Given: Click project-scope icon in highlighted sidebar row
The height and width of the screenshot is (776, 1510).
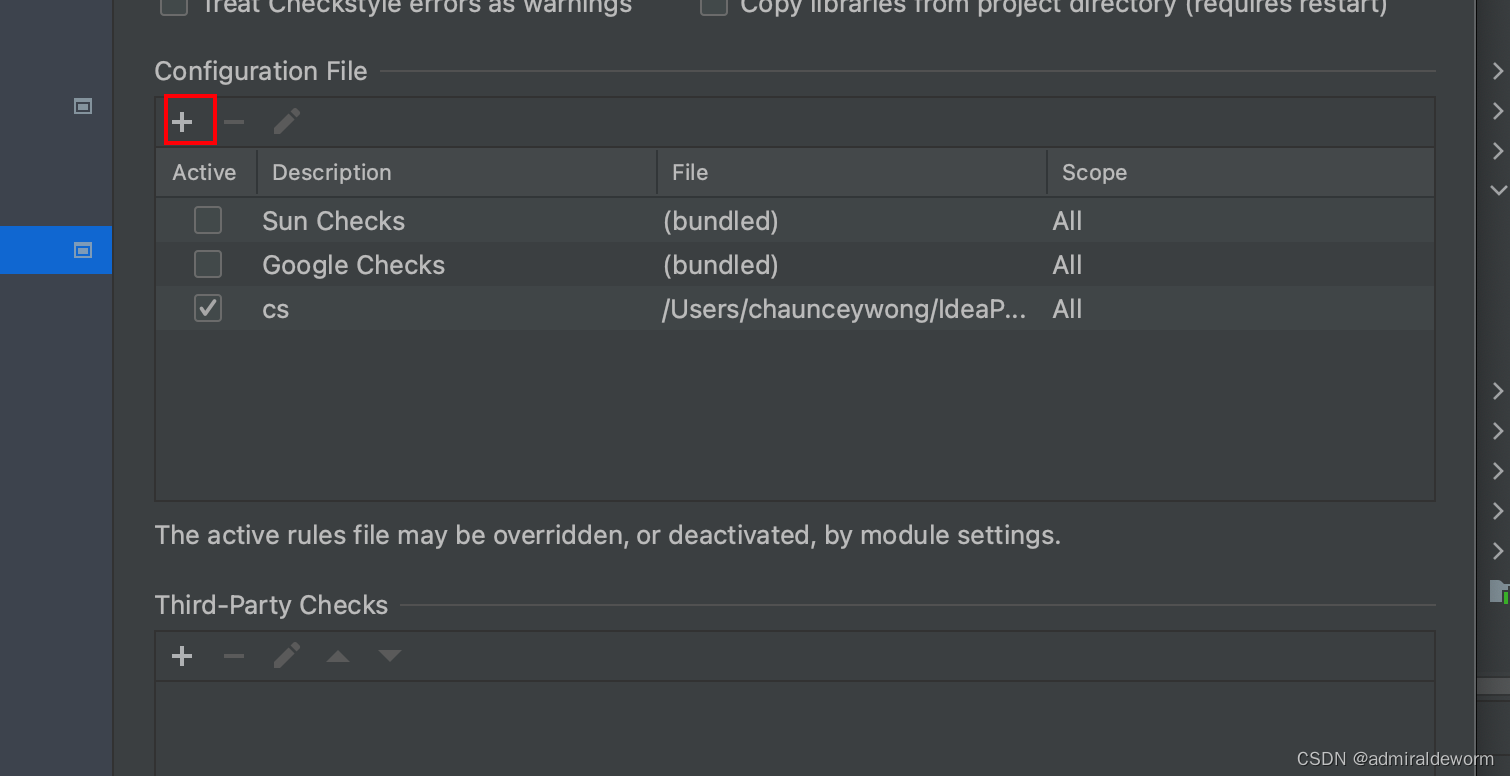Looking at the screenshot, I should [x=83, y=250].
